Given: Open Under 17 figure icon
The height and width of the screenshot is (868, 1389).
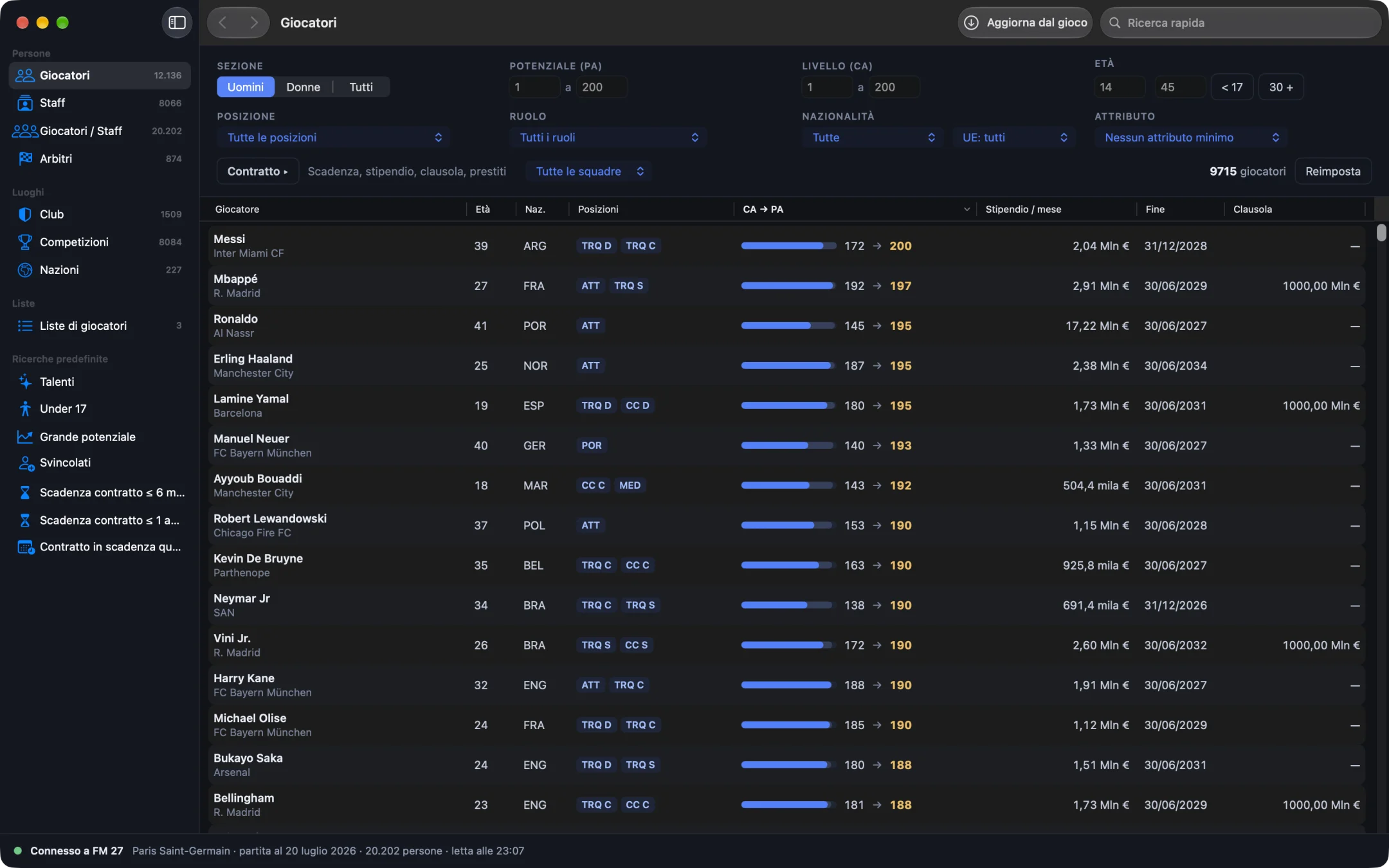Looking at the screenshot, I should pyautogui.click(x=25, y=409).
